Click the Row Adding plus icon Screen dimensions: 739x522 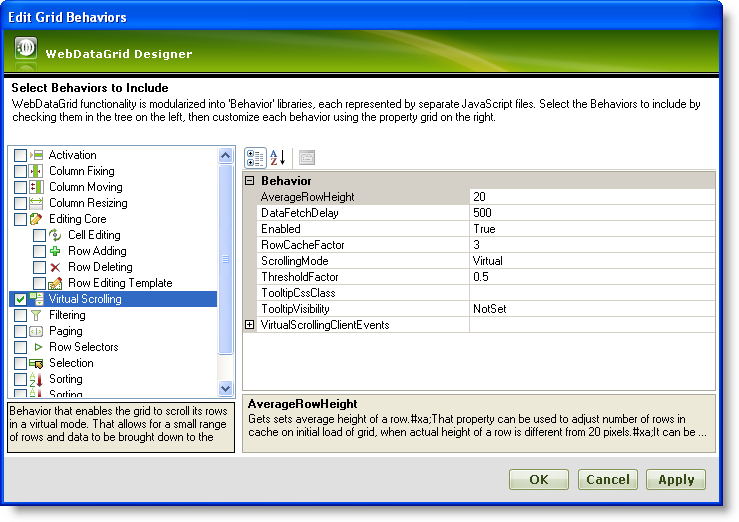point(55,251)
